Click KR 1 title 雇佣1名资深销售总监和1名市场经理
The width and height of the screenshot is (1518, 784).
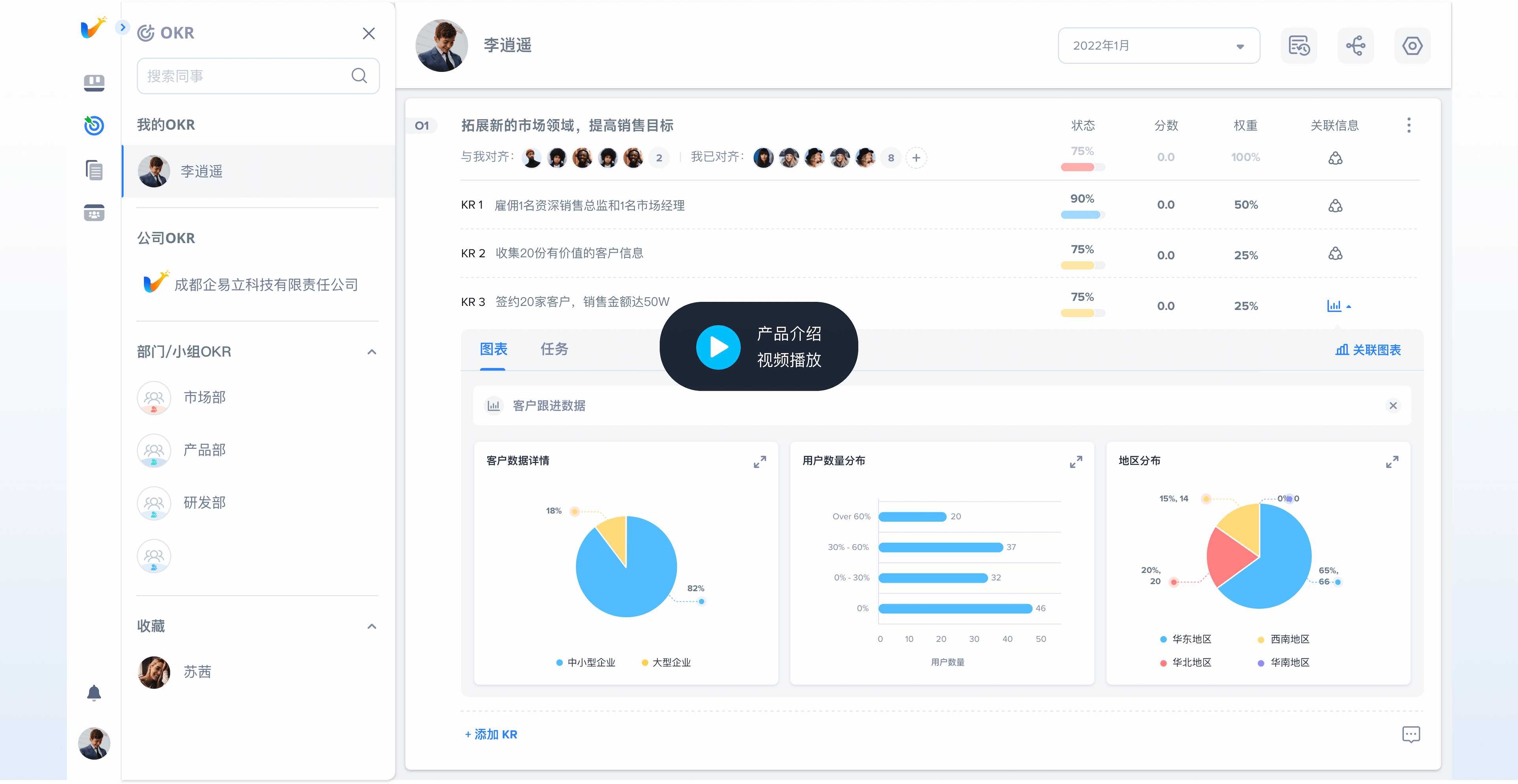589,205
